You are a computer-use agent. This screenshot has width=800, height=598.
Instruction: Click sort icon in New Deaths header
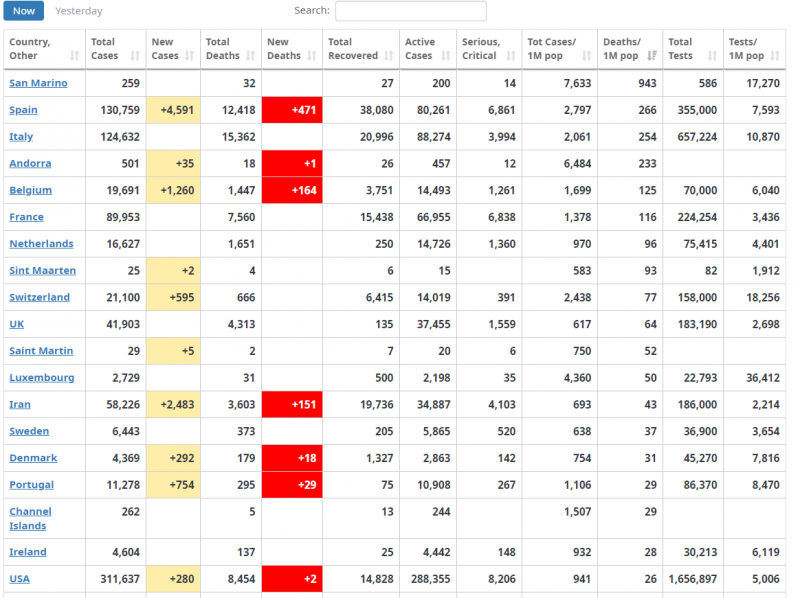point(311,56)
